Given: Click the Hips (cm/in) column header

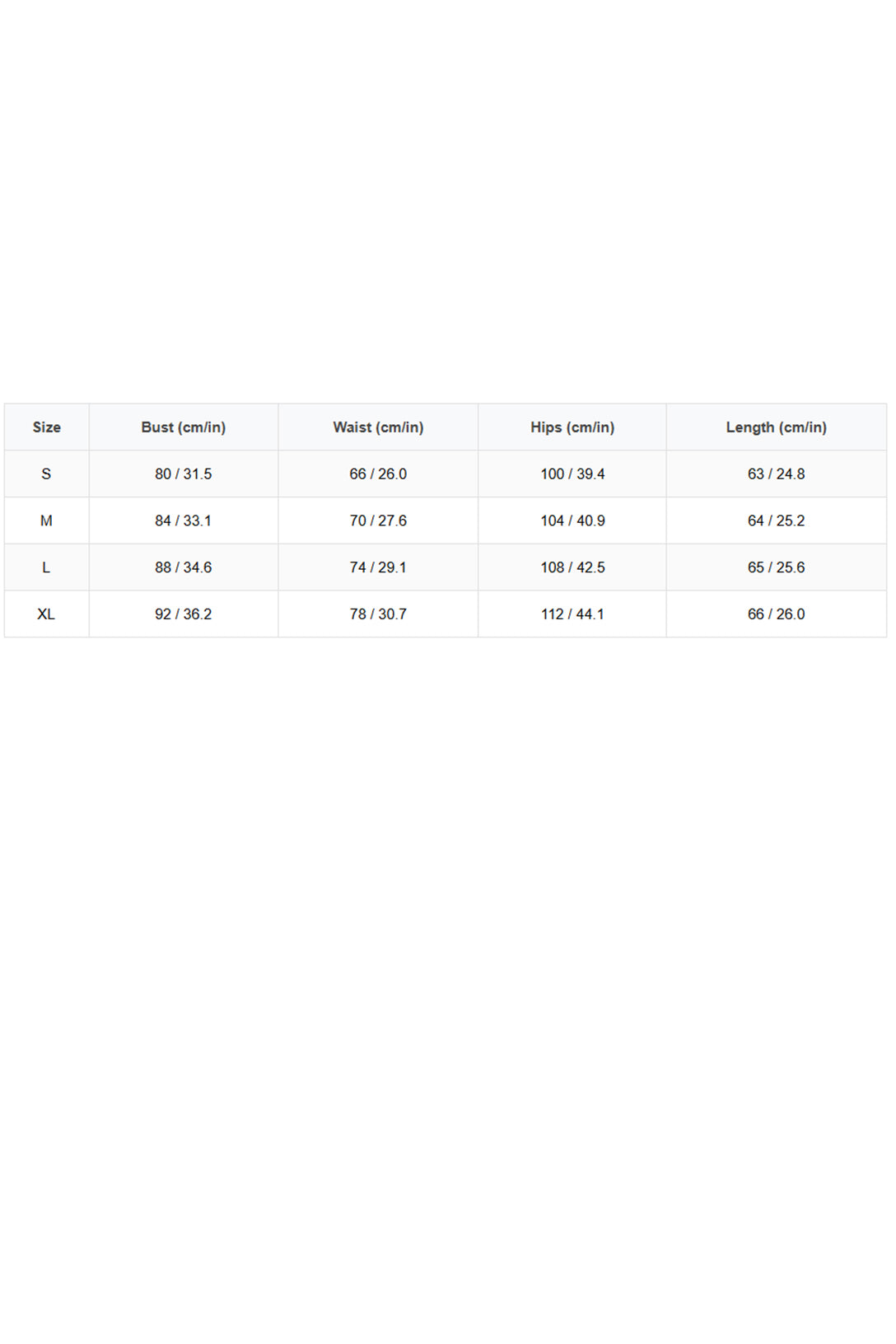Looking at the screenshot, I should coord(572,427).
